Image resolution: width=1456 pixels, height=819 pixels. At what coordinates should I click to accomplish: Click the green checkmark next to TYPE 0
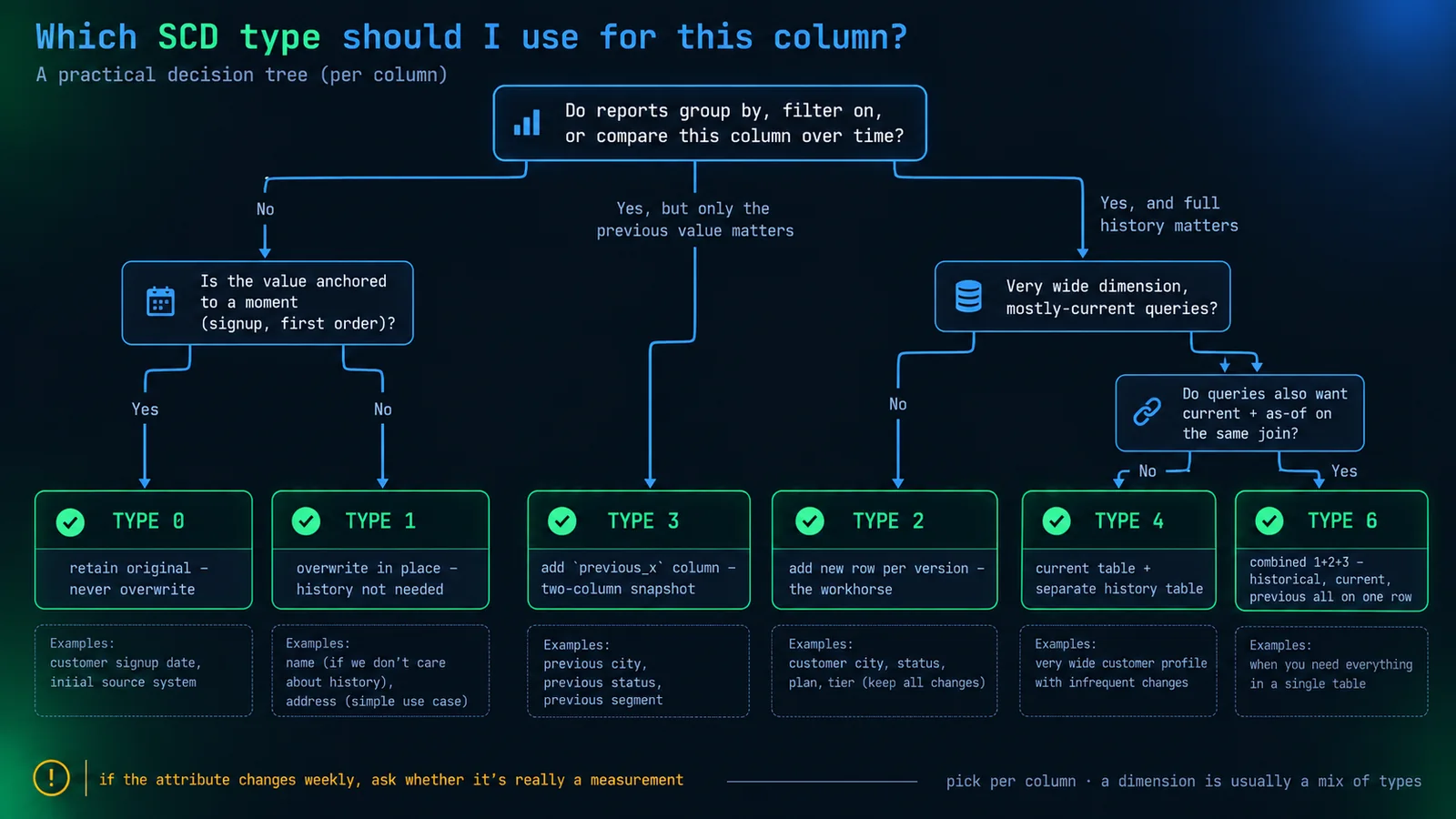[x=70, y=521]
